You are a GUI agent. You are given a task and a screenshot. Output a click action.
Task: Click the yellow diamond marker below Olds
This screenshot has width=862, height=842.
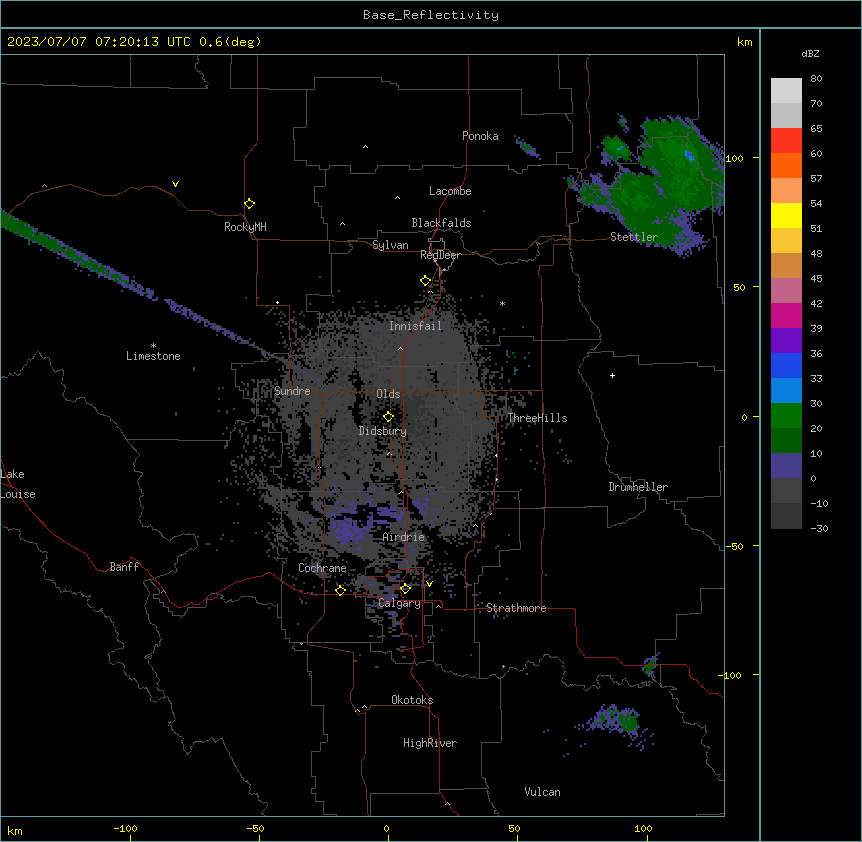tap(388, 417)
